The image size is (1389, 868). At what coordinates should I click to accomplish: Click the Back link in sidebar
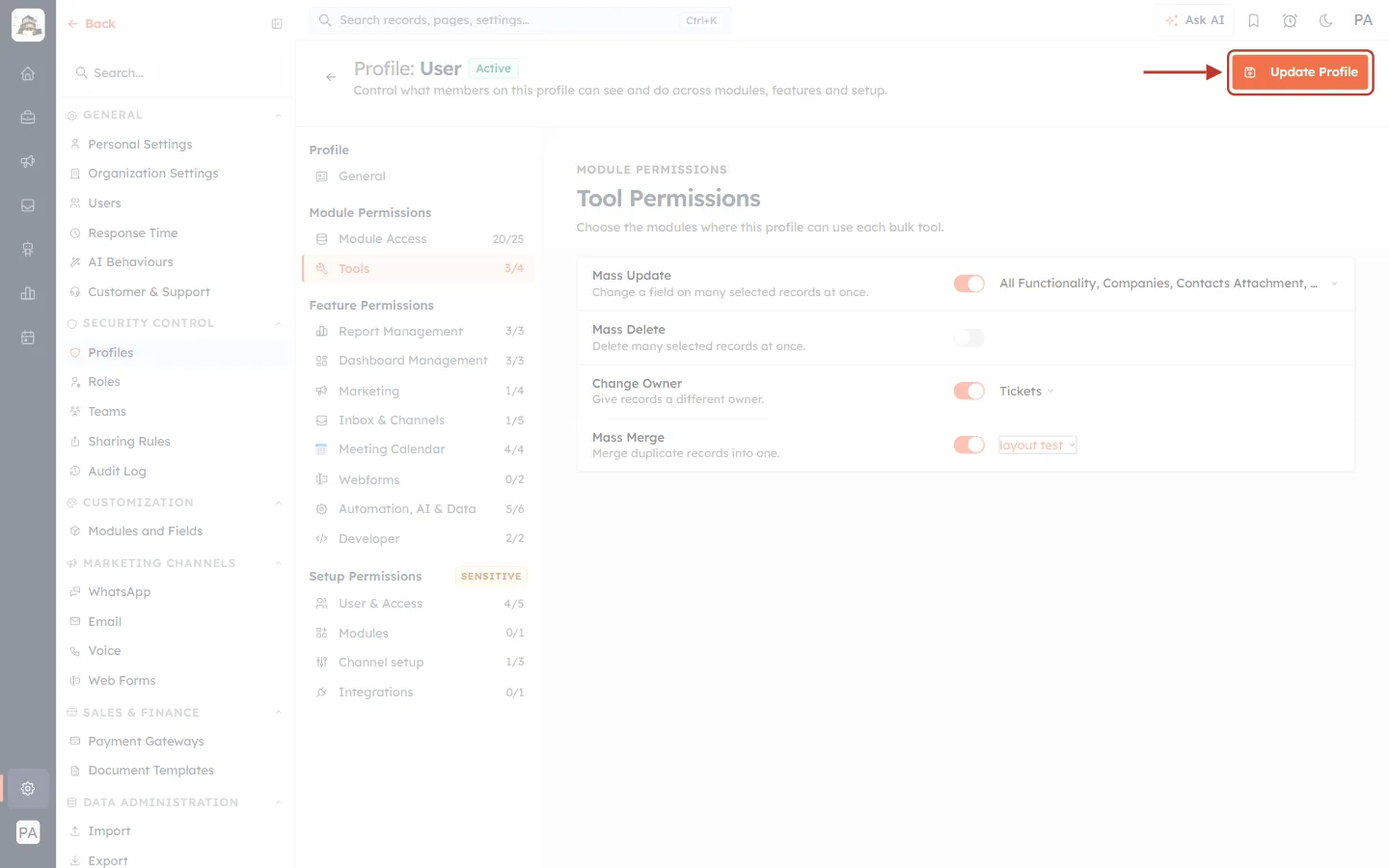[x=92, y=24]
